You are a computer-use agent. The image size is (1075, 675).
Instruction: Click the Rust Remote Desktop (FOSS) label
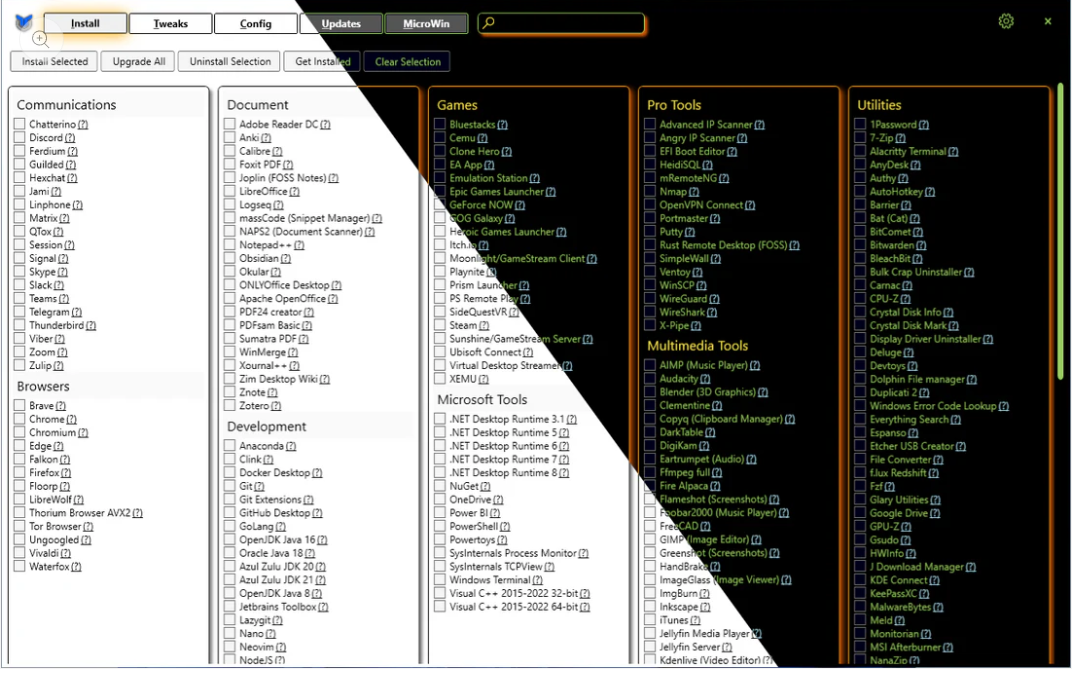pyautogui.click(x=723, y=245)
